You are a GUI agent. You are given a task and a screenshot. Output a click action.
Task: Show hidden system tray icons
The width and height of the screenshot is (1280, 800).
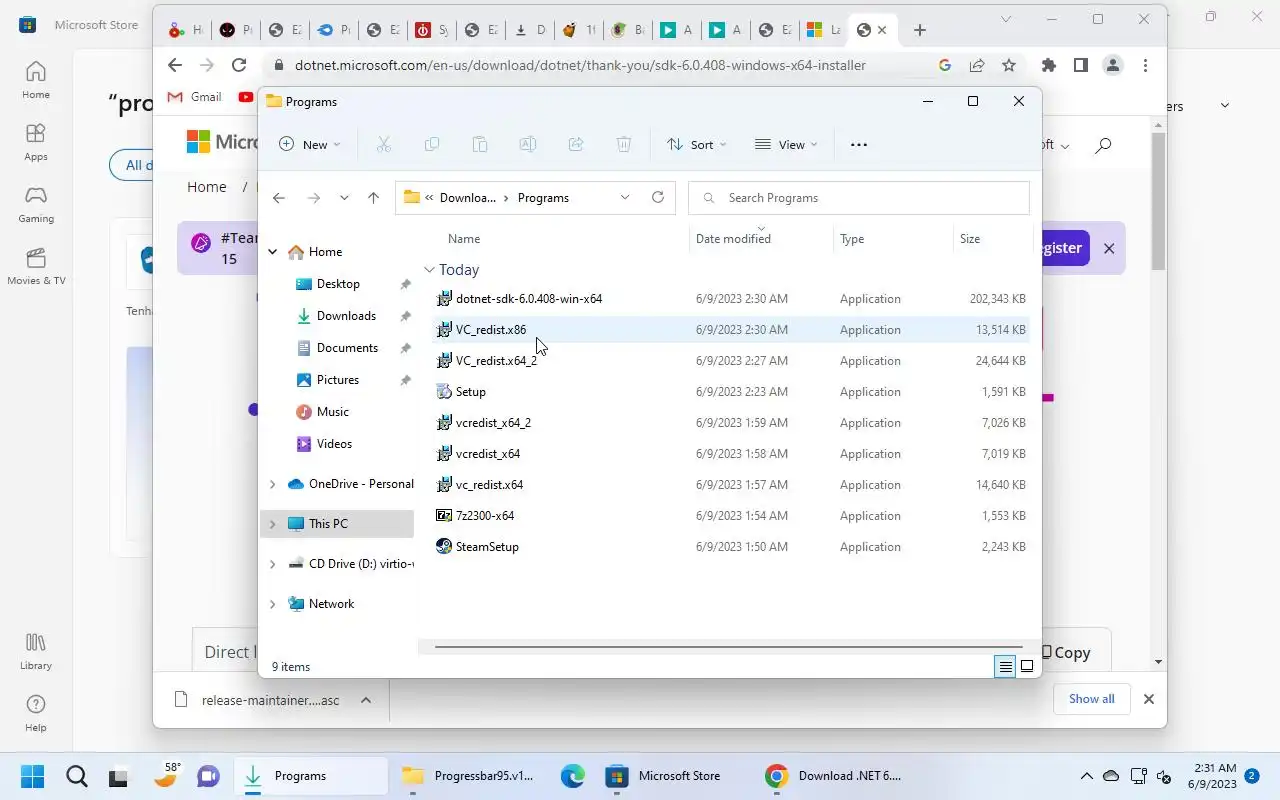coord(1086,776)
